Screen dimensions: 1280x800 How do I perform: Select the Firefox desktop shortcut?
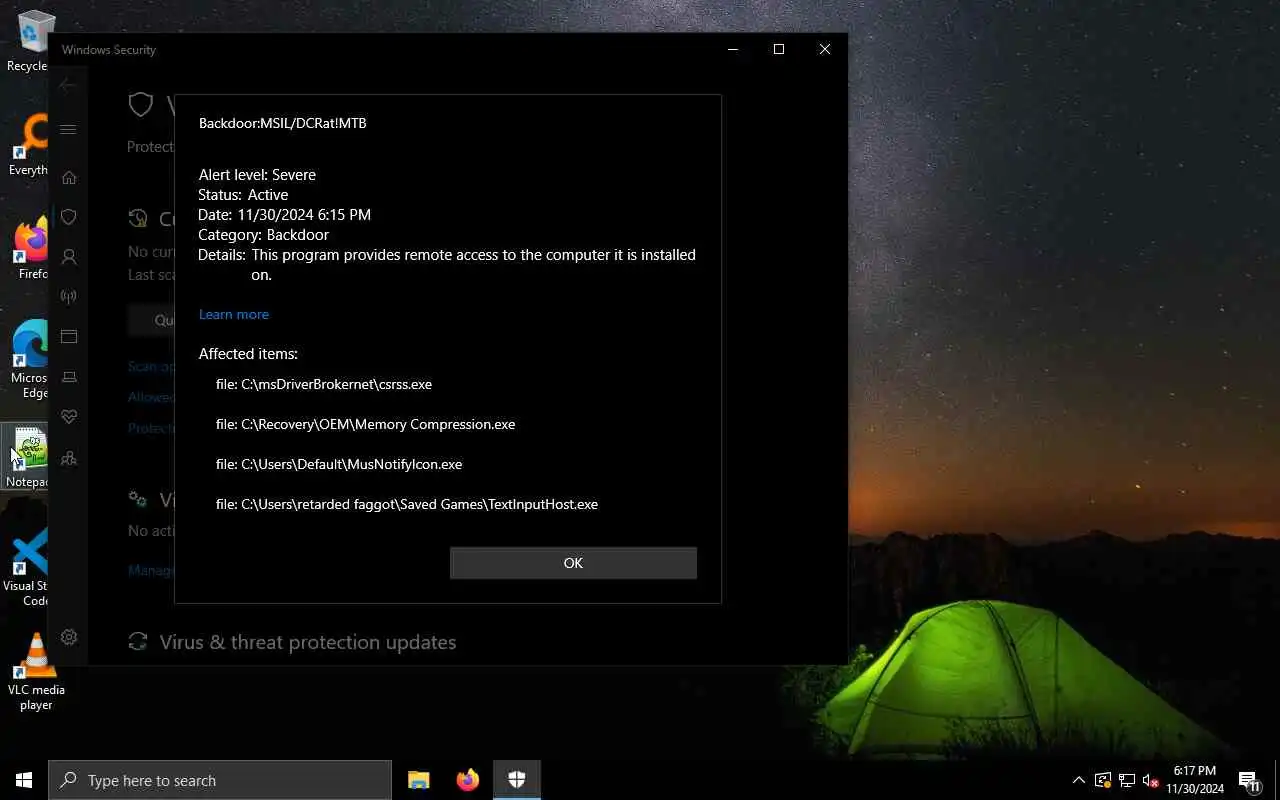coord(30,249)
